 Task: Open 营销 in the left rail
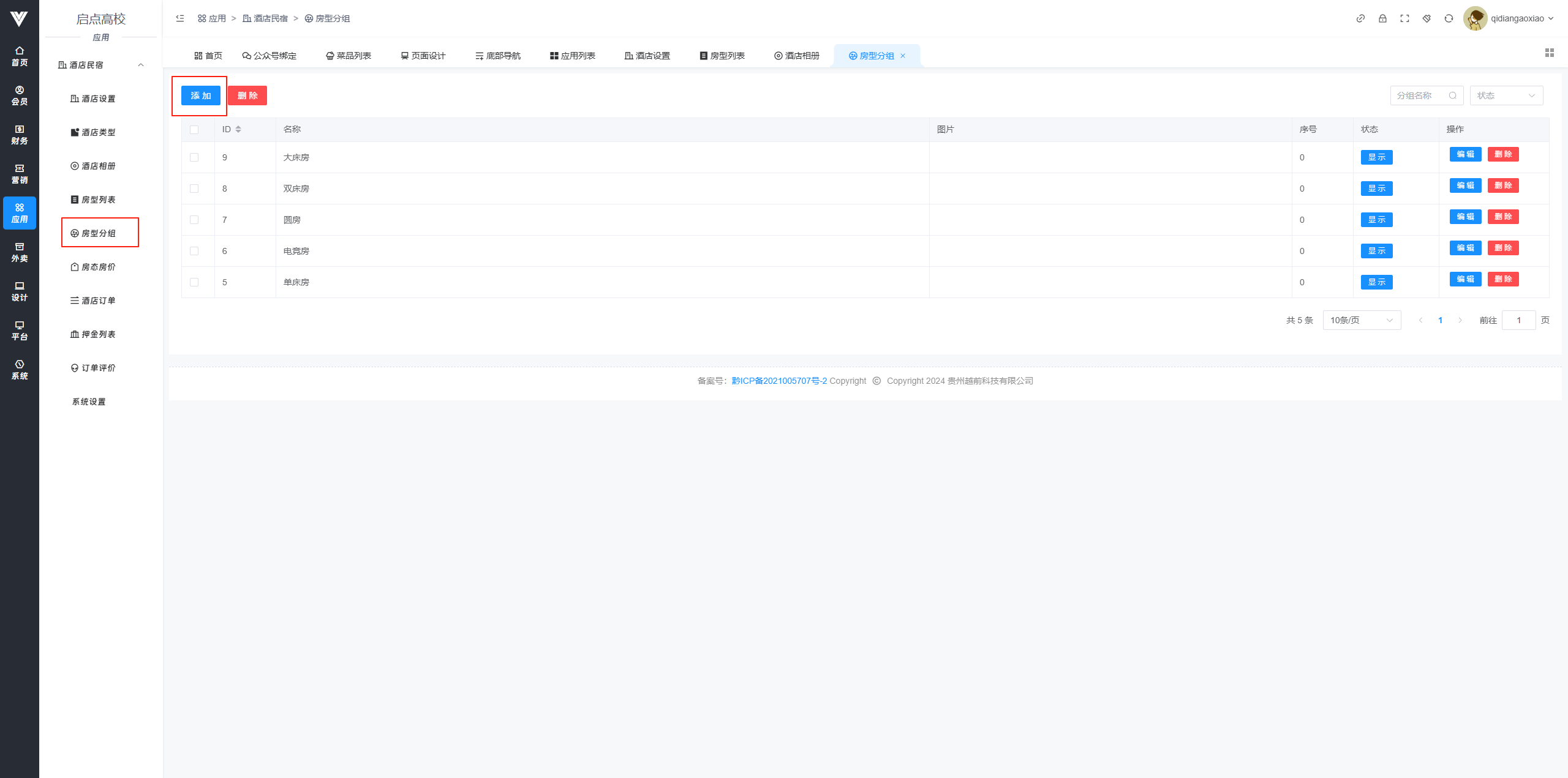click(20, 174)
